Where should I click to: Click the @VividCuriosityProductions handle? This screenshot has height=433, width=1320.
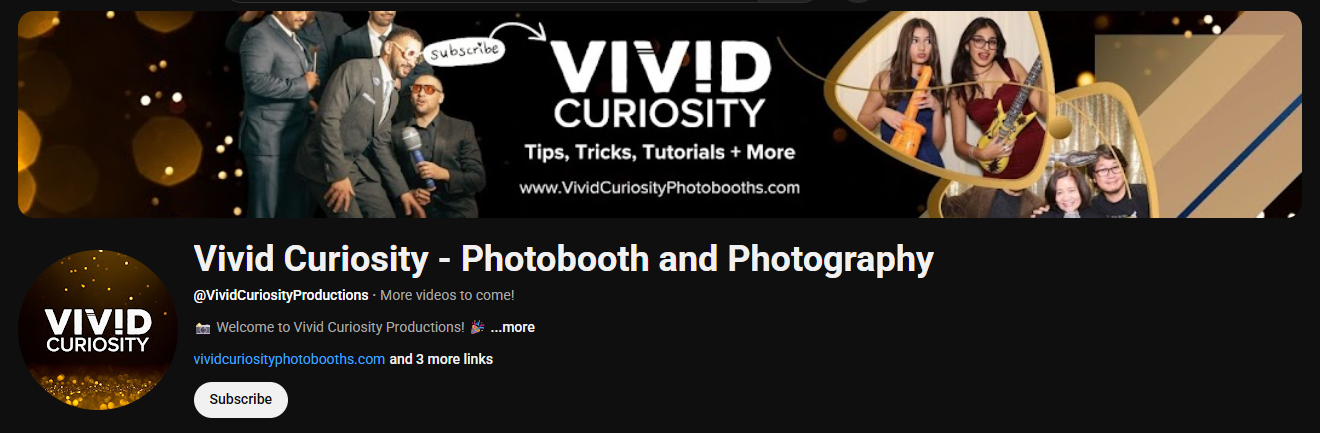[281, 295]
